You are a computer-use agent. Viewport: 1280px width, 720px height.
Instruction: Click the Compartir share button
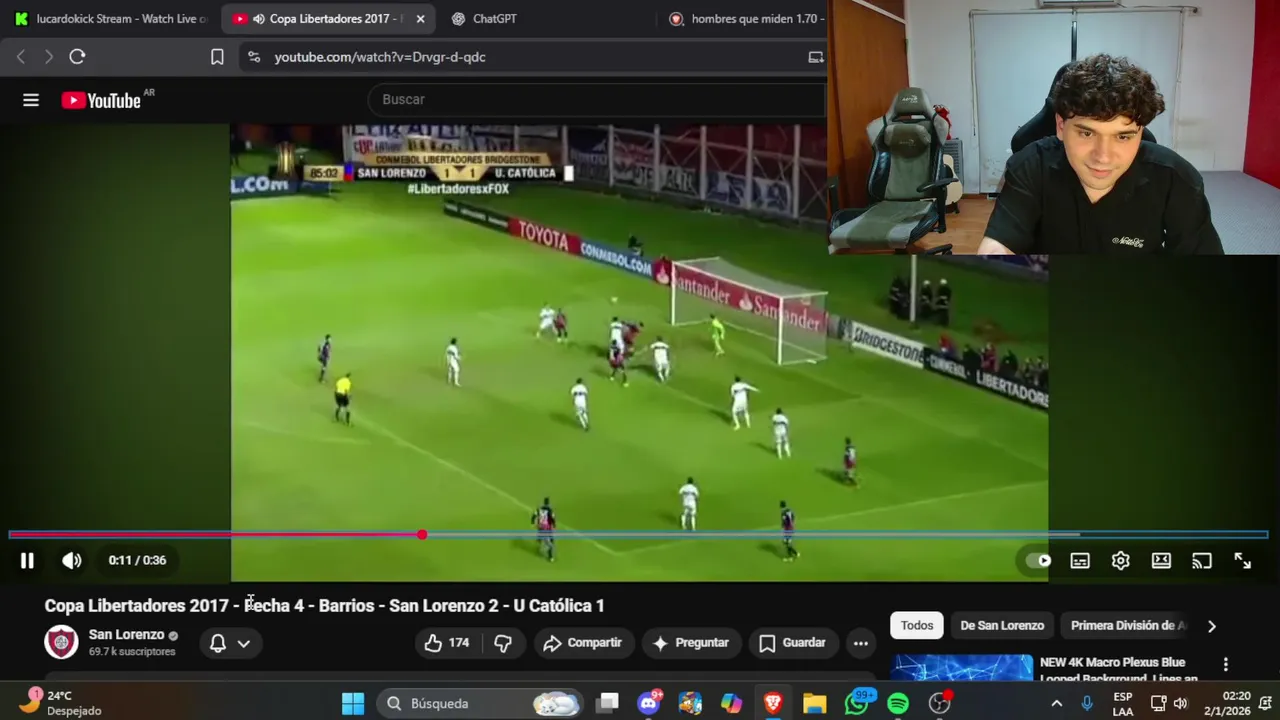(582, 643)
